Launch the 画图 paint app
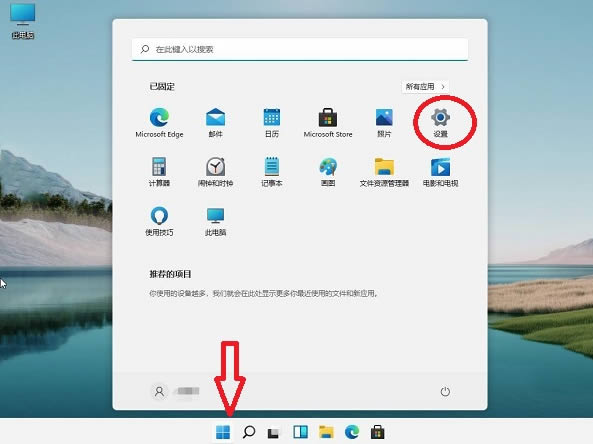 (x=328, y=172)
